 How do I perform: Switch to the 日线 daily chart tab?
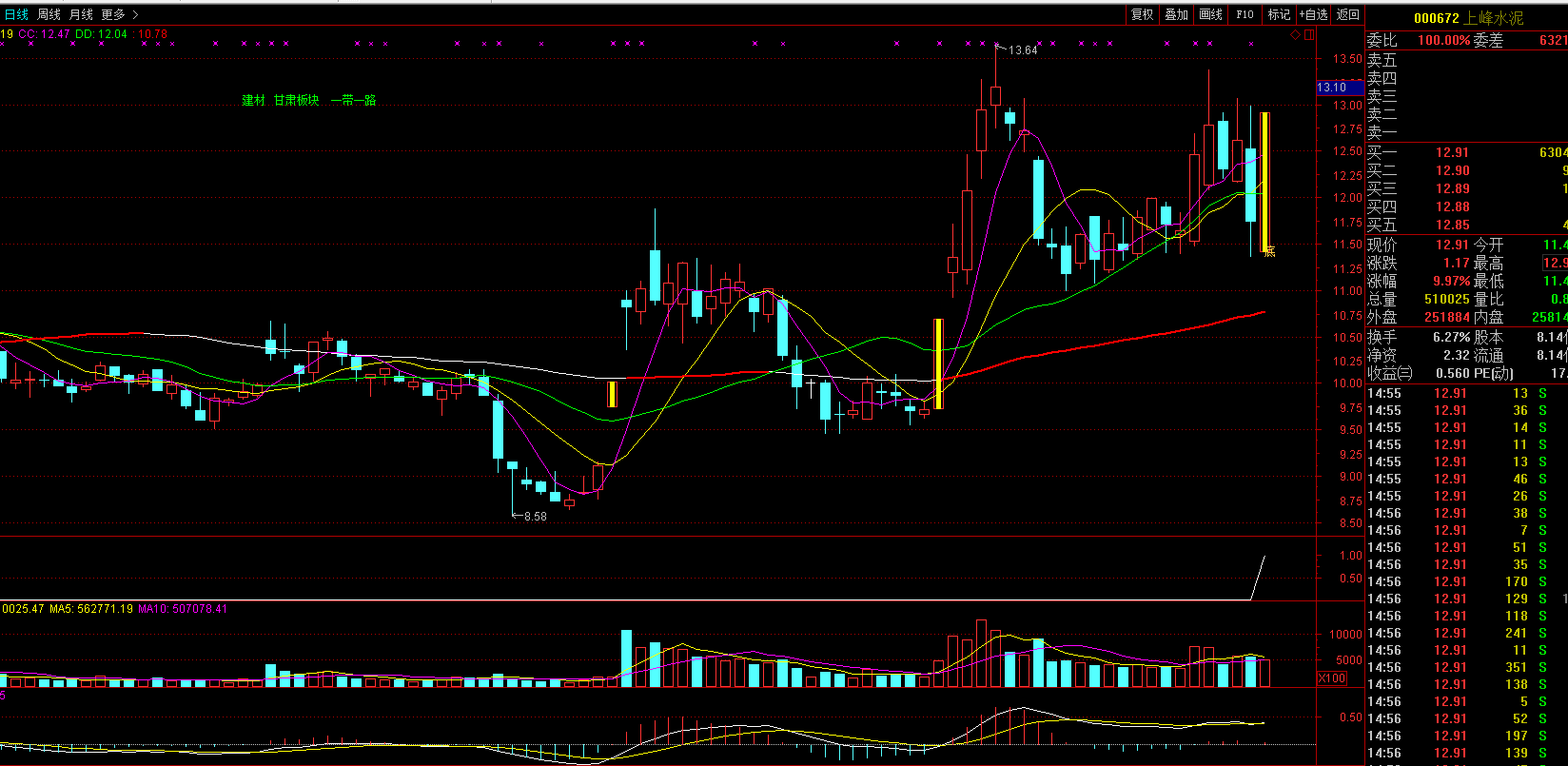click(16, 14)
